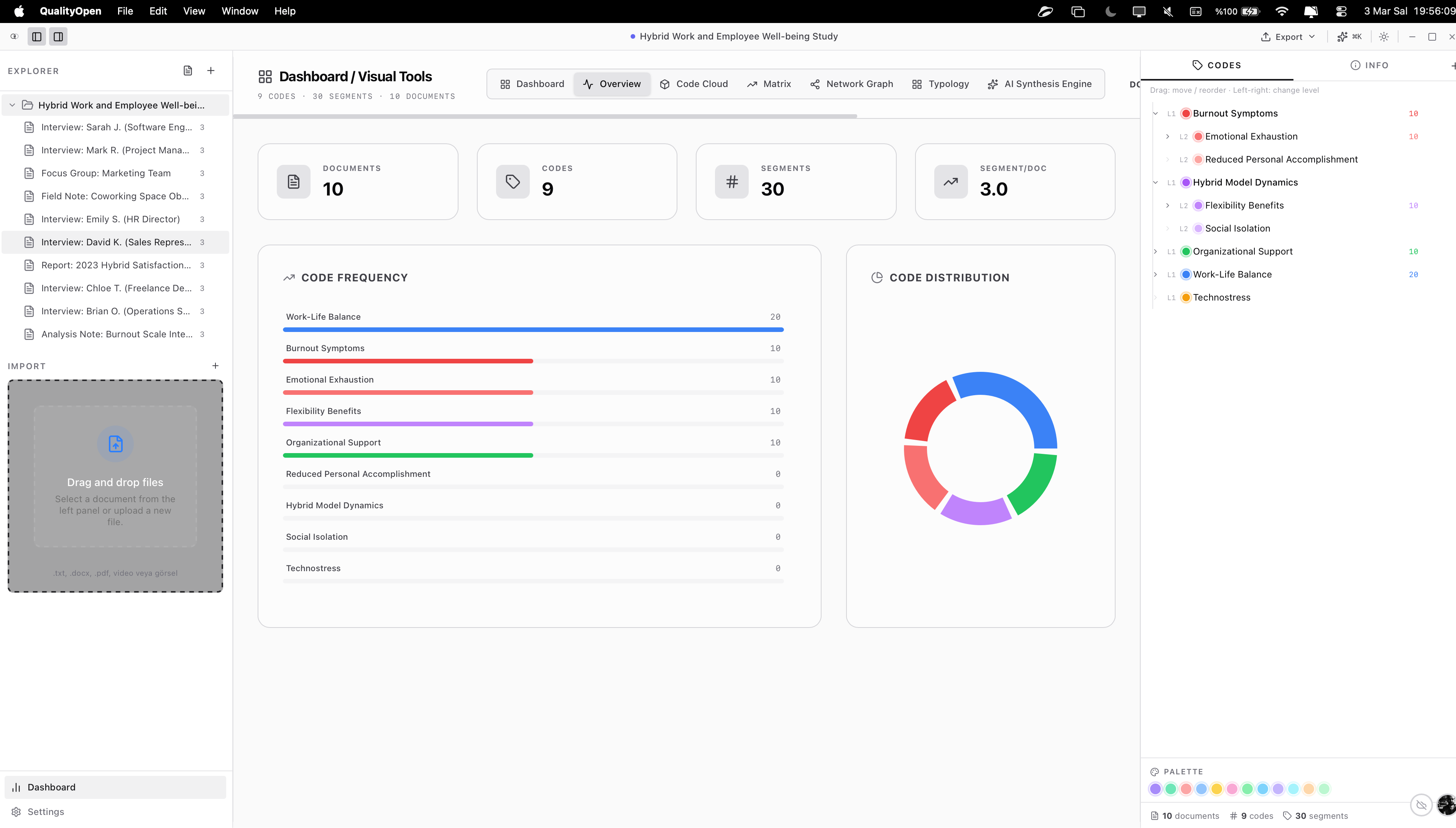Screen dimensions: 1456x828
Task: Click the new document icon in Explorer
Action: click(187, 71)
